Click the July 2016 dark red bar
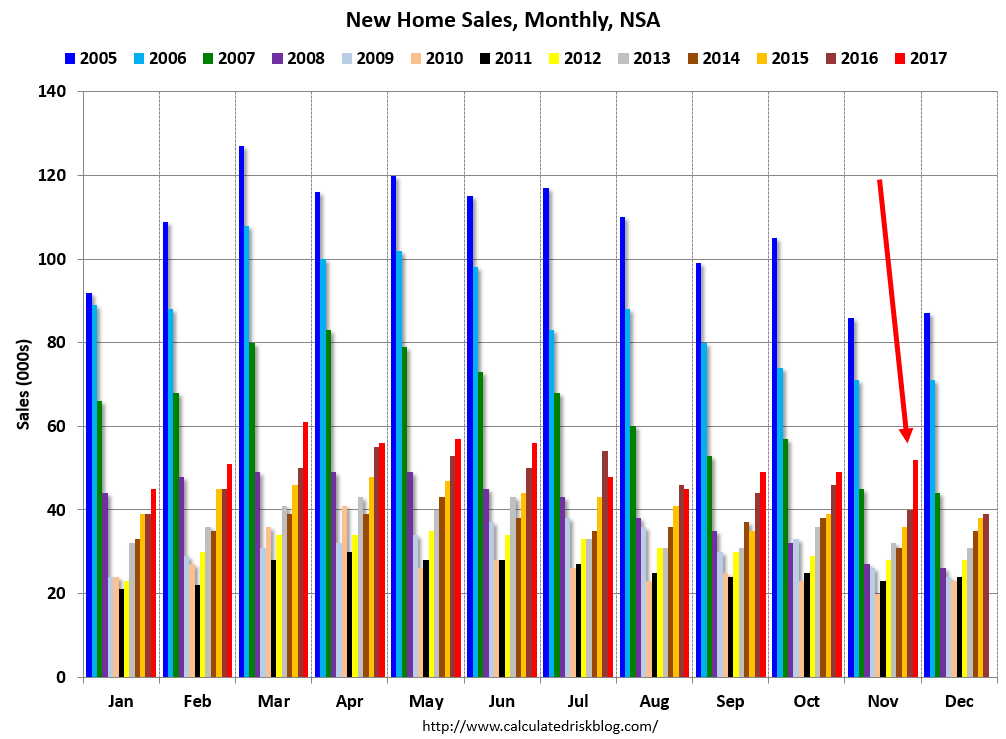This screenshot has height=739, width=1006. pyautogui.click(x=604, y=564)
